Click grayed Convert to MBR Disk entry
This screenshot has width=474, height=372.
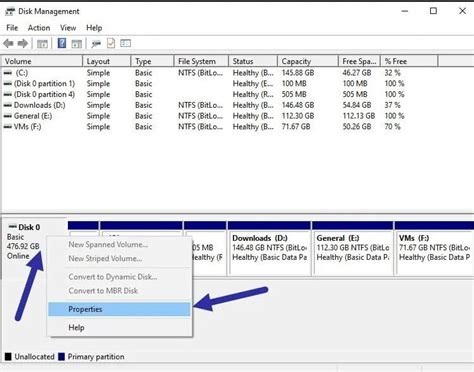pyautogui.click(x=119, y=291)
